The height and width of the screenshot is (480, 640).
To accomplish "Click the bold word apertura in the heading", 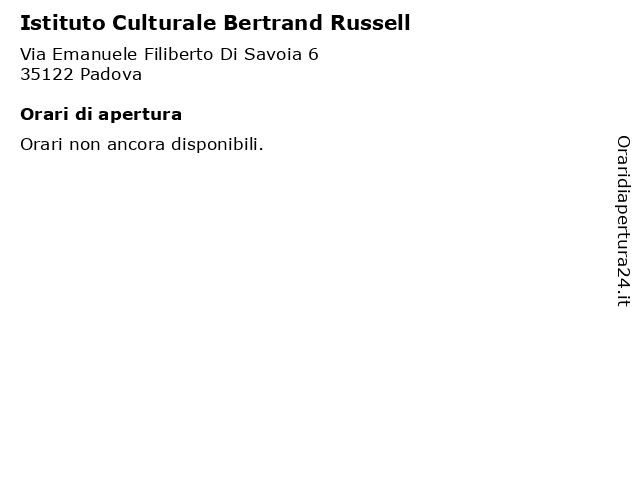I will [x=140, y=116].
